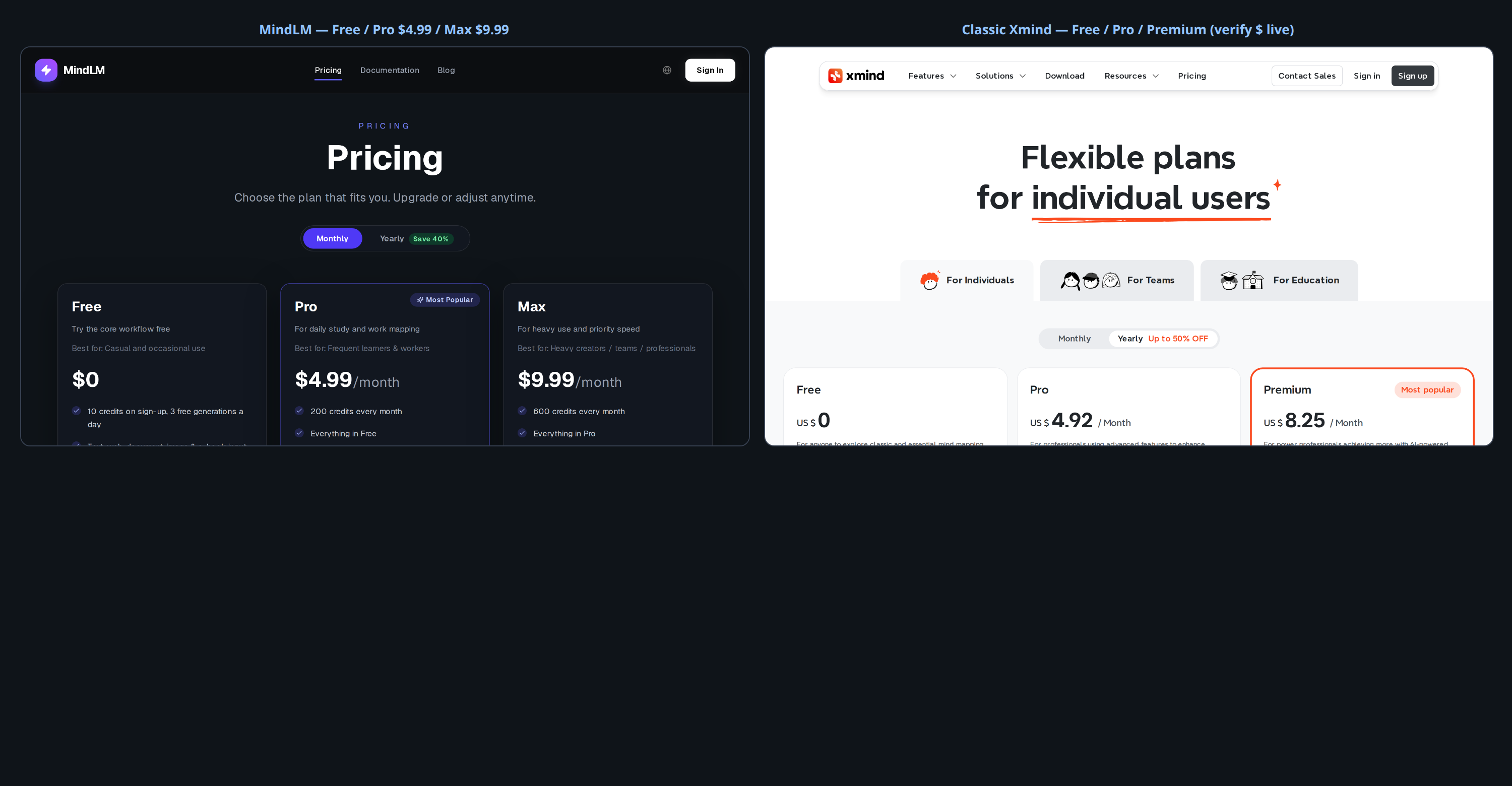The width and height of the screenshot is (1512, 786).
Task: Click the MindLM lightning bolt logo icon
Action: (x=46, y=70)
